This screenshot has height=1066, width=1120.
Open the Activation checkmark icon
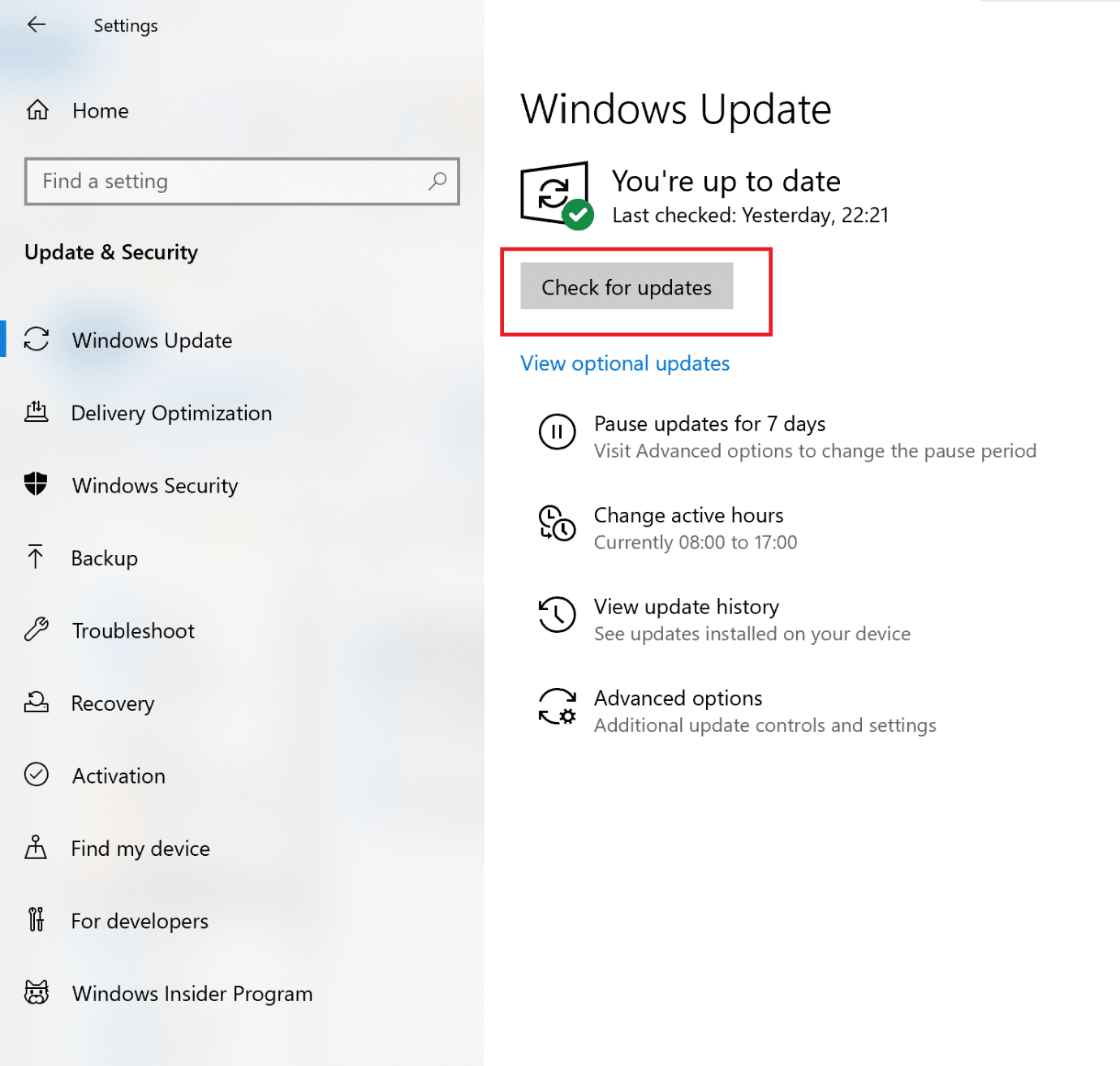[x=37, y=776]
